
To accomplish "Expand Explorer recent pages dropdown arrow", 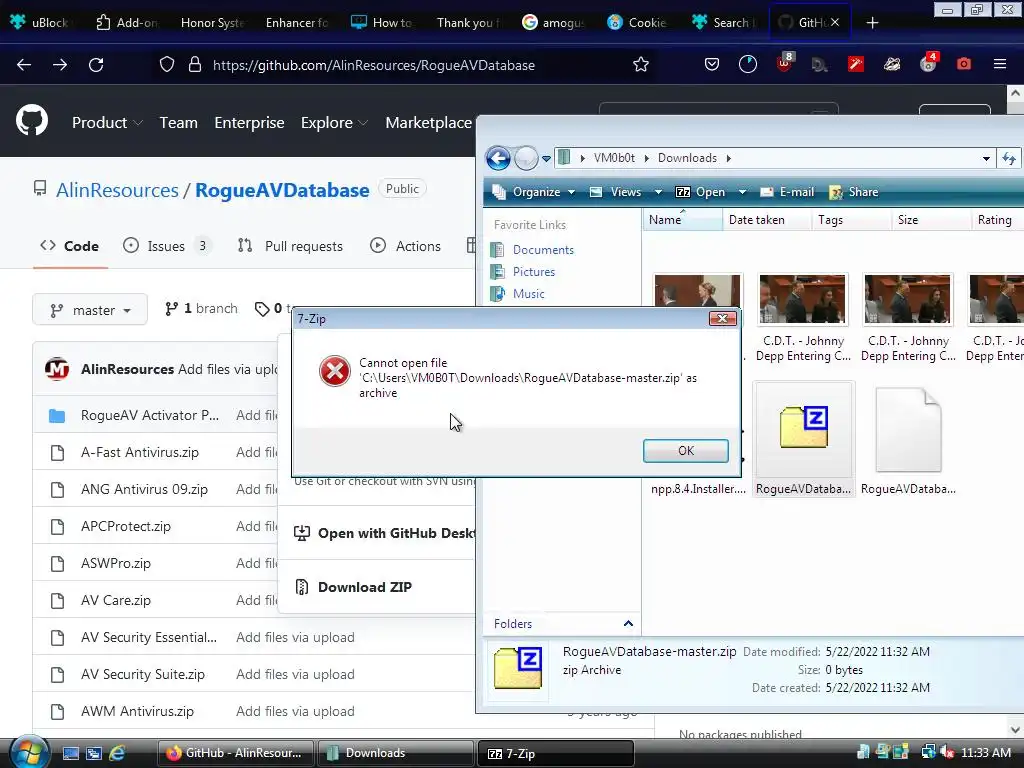I will click(546, 158).
